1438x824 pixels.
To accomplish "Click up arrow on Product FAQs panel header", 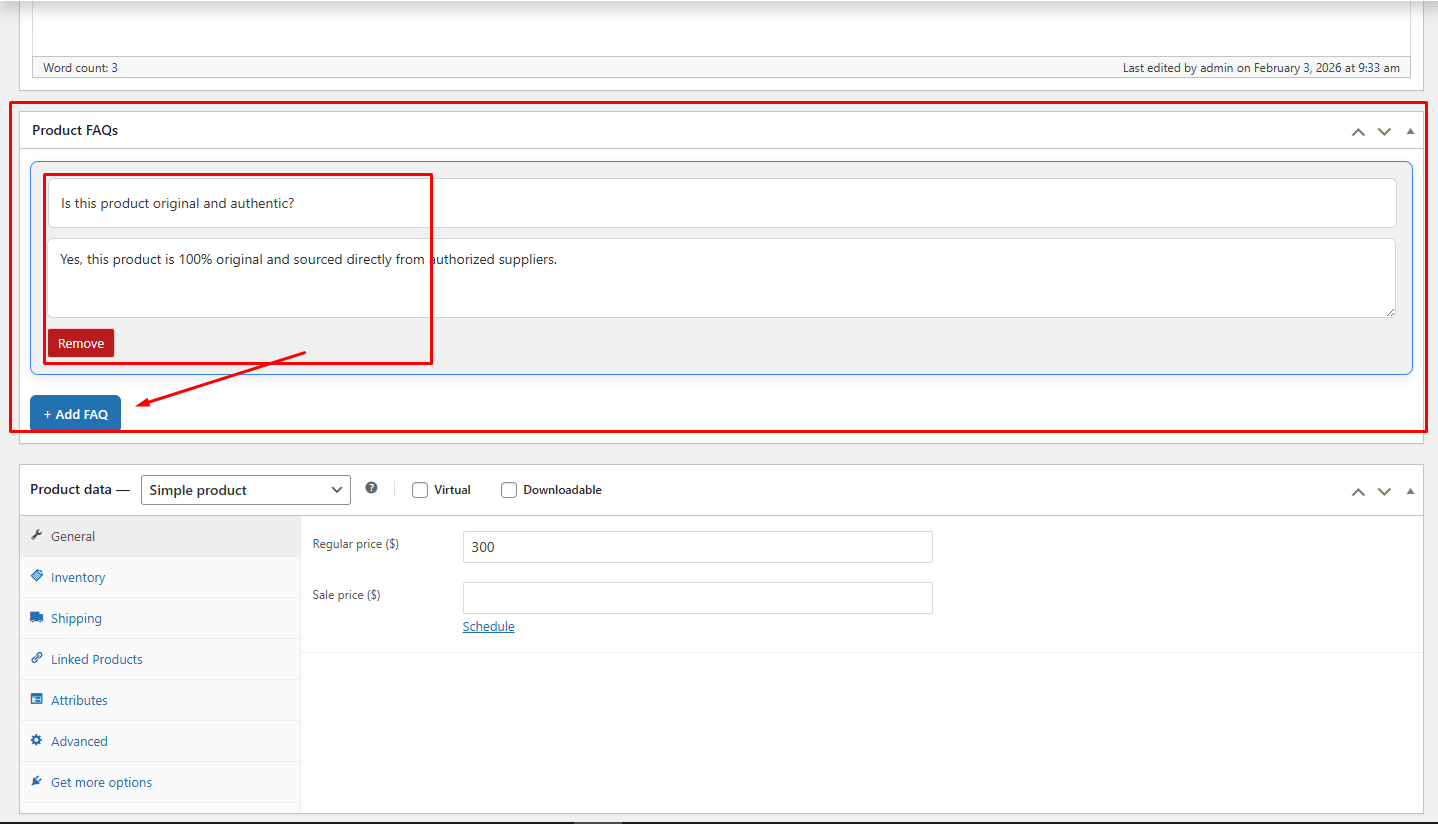I will 1358,131.
